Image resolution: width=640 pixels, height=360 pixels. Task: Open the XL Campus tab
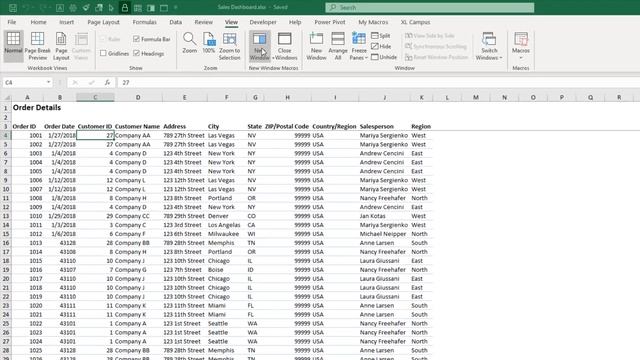[415, 22]
